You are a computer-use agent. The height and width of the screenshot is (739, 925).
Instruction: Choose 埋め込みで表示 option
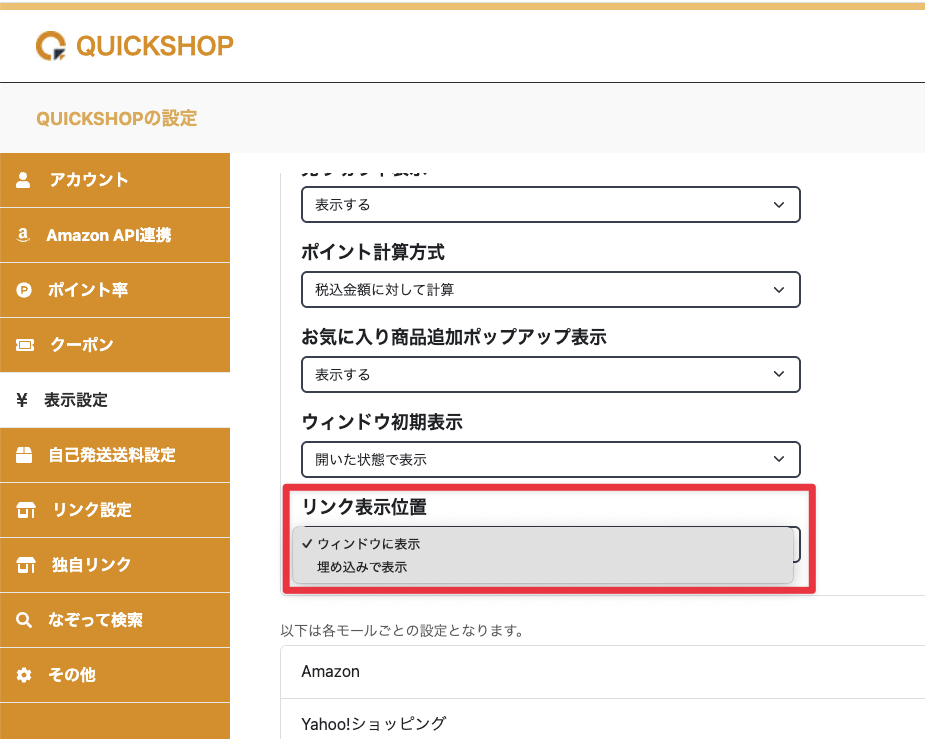pos(362,567)
